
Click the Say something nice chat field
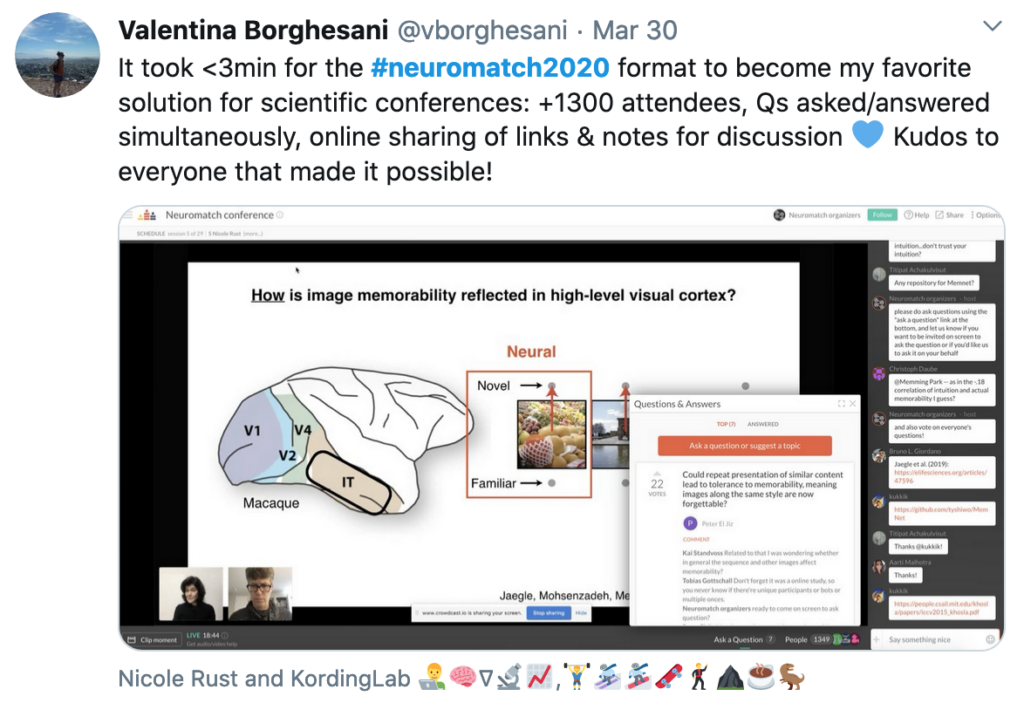point(934,640)
